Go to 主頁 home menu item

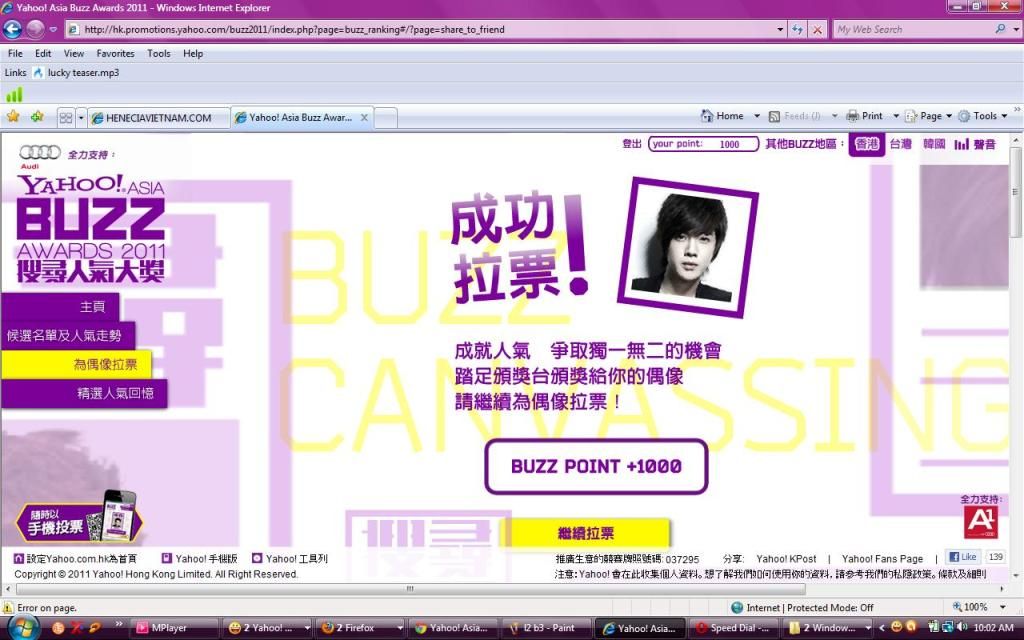click(x=61, y=306)
